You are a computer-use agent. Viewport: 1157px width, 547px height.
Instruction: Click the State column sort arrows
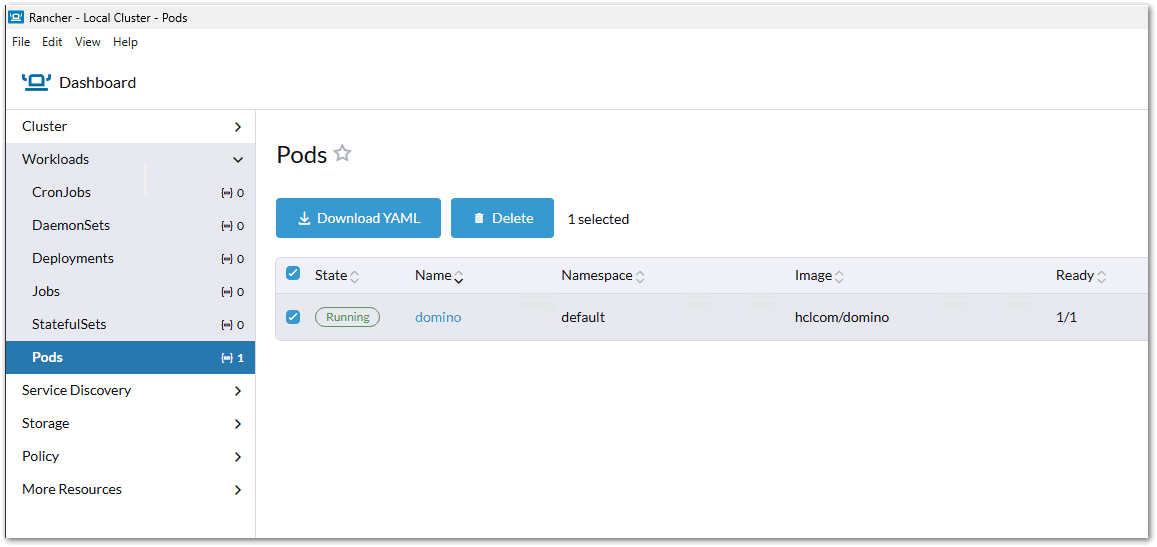(355, 277)
